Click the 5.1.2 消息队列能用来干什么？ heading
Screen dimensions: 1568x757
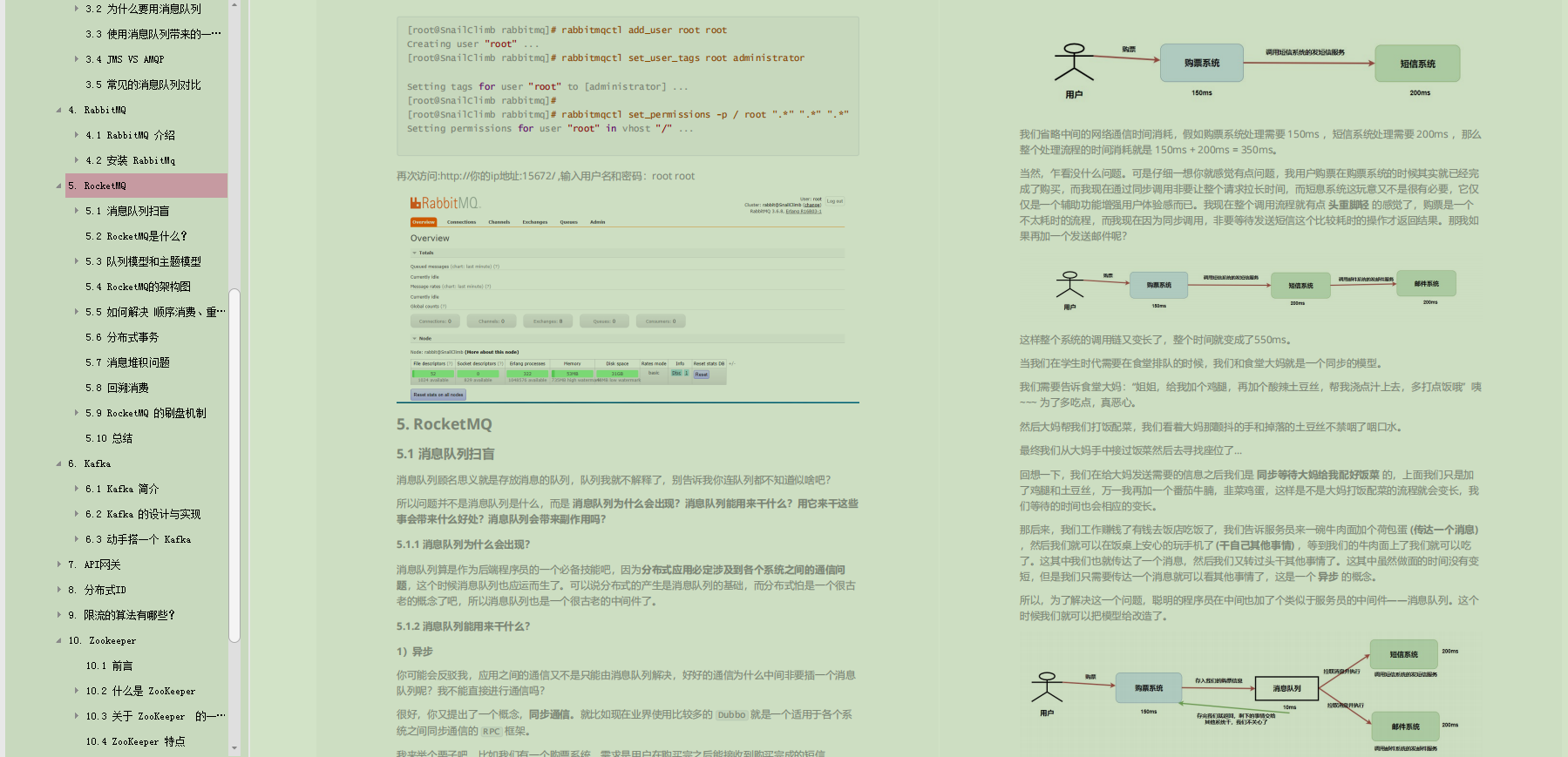(x=463, y=626)
